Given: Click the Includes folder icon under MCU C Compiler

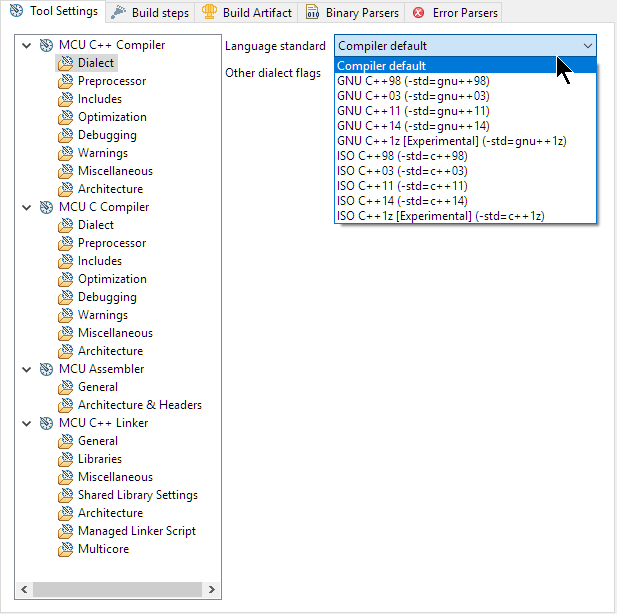Looking at the screenshot, I should pyautogui.click(x=65, y=261).
